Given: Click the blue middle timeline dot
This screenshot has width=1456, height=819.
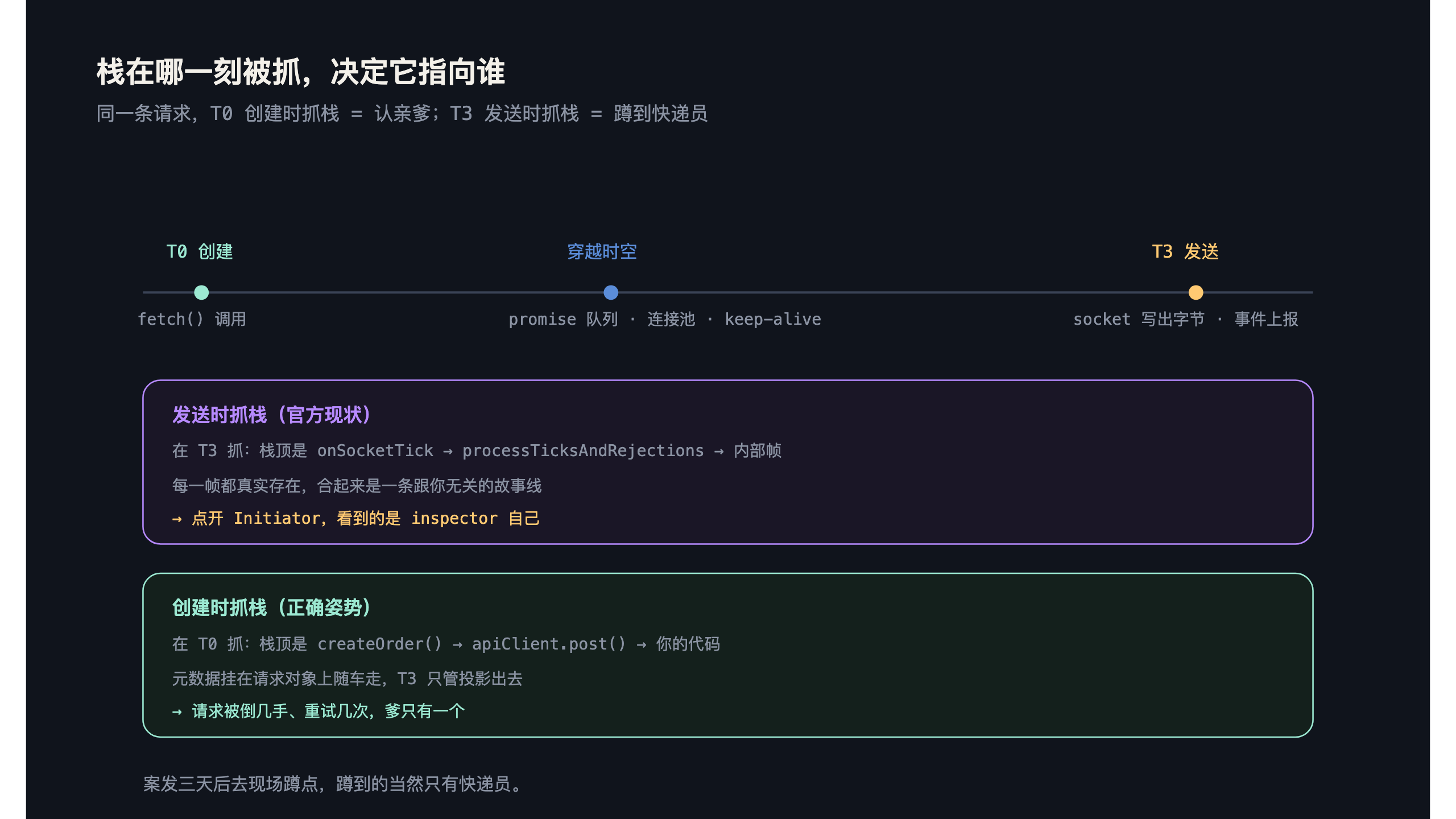Looking at the screenshot, I should [x=611, y=292].
